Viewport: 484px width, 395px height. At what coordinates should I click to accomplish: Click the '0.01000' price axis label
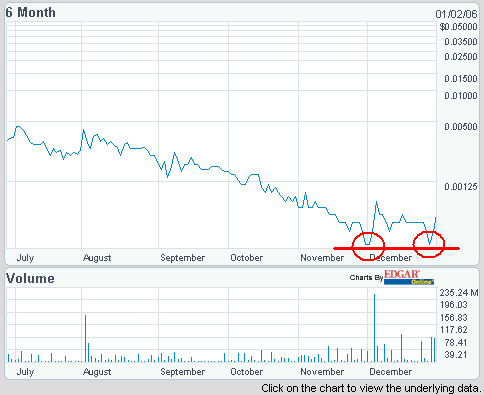click(x=461, y=96)
